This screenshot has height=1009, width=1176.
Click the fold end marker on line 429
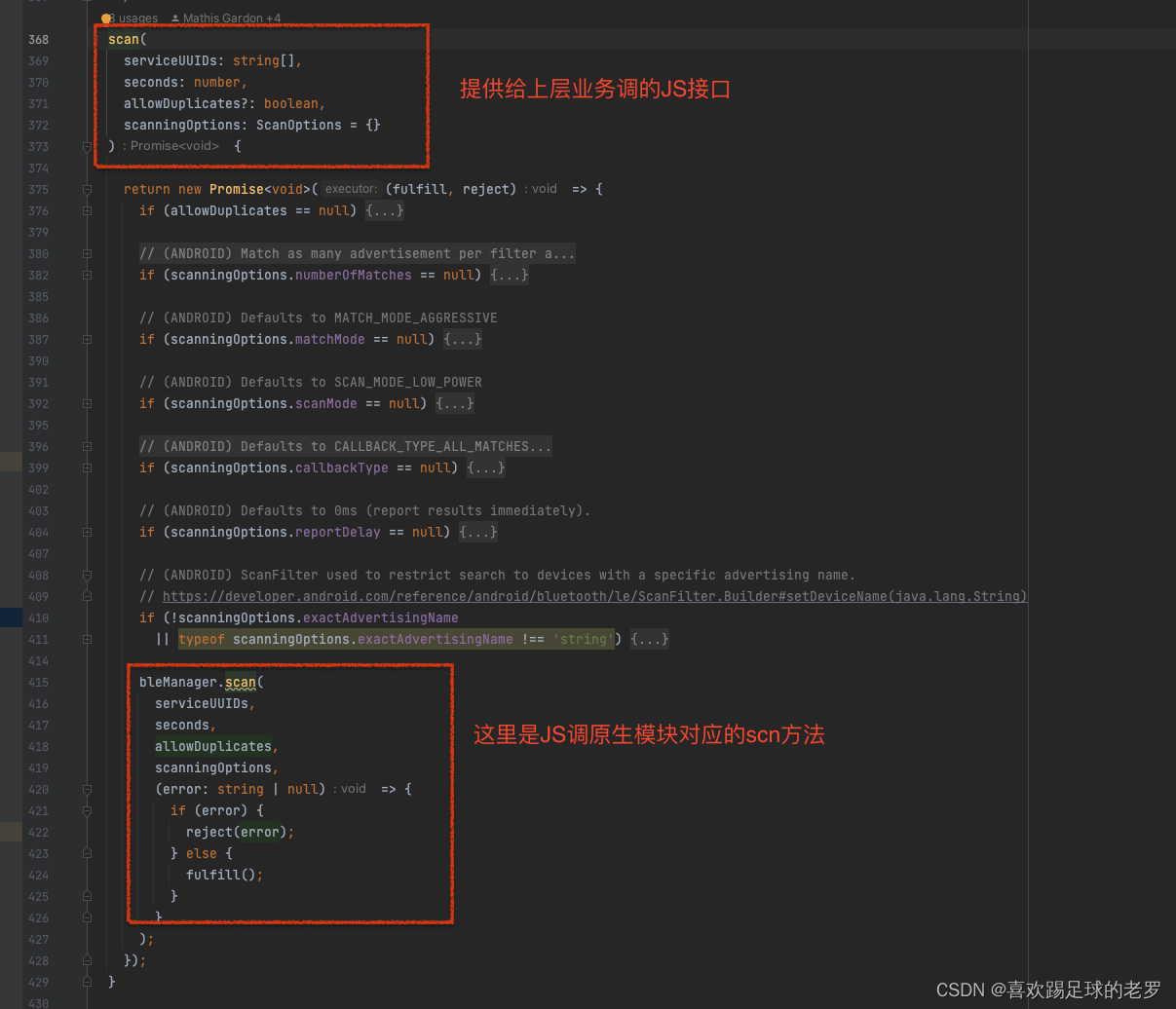click(x=87, y=983)
